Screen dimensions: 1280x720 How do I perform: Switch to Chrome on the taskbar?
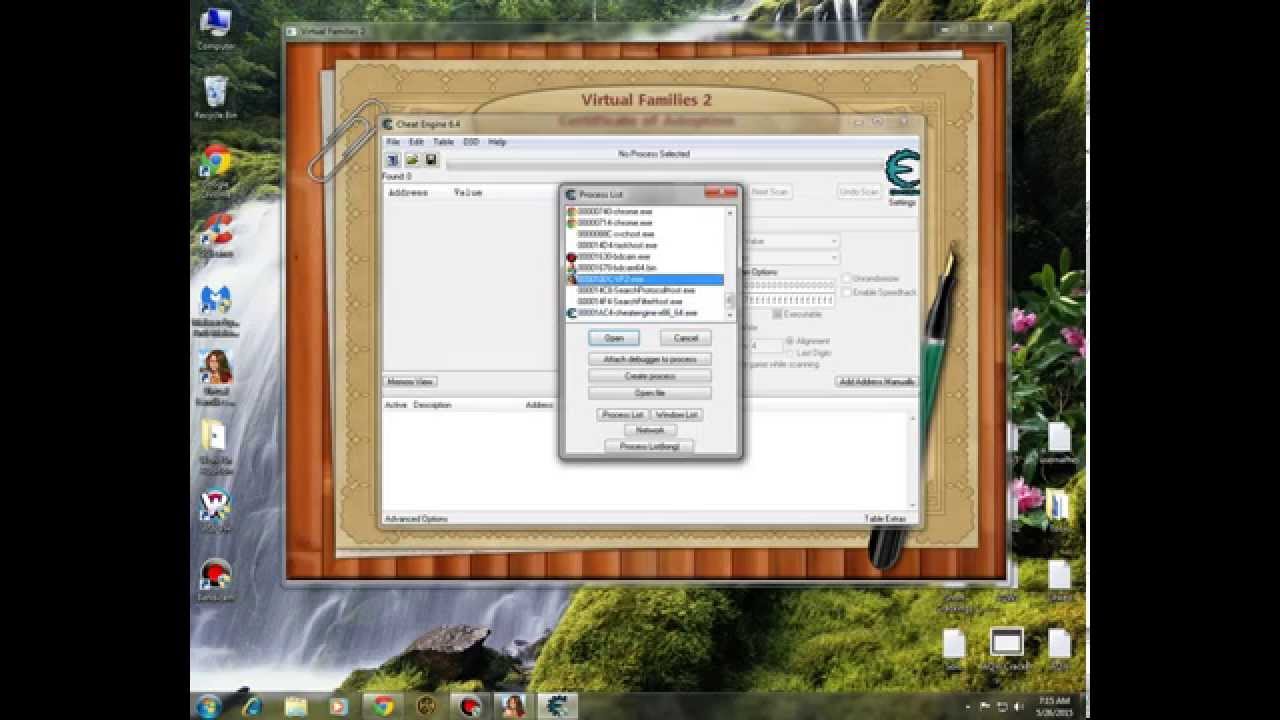click(383, 706)
